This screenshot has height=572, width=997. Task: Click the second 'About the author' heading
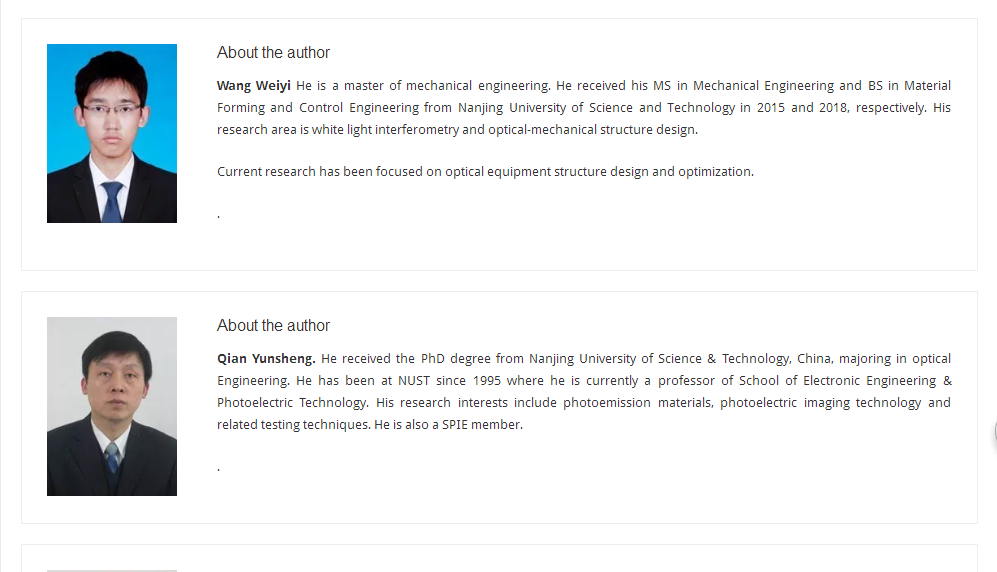pyautogui.click(x=273, y=325)
